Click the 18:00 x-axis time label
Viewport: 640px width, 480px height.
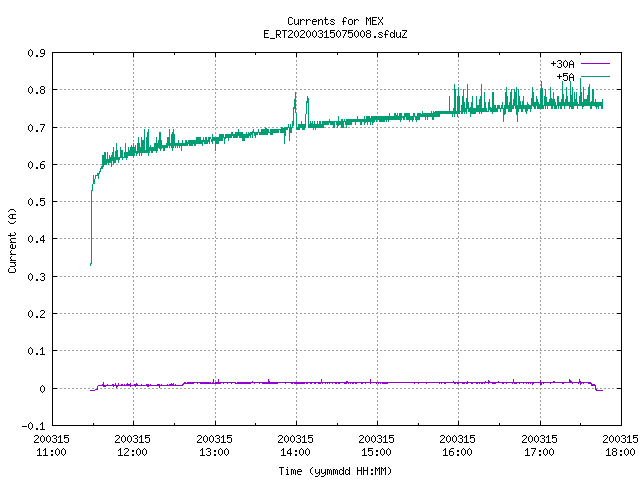(620, 452)
